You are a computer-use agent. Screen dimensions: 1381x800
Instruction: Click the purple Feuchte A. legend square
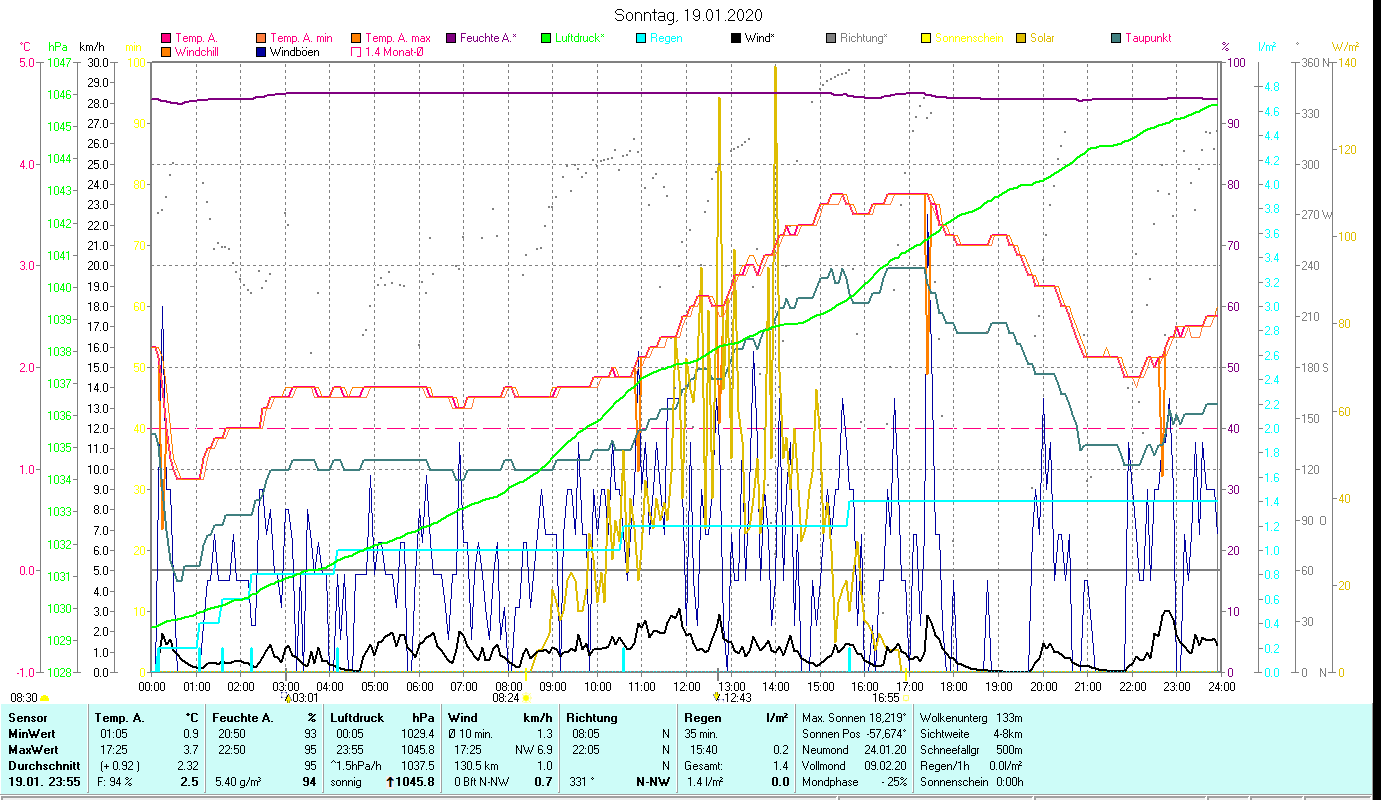(451, 39)
